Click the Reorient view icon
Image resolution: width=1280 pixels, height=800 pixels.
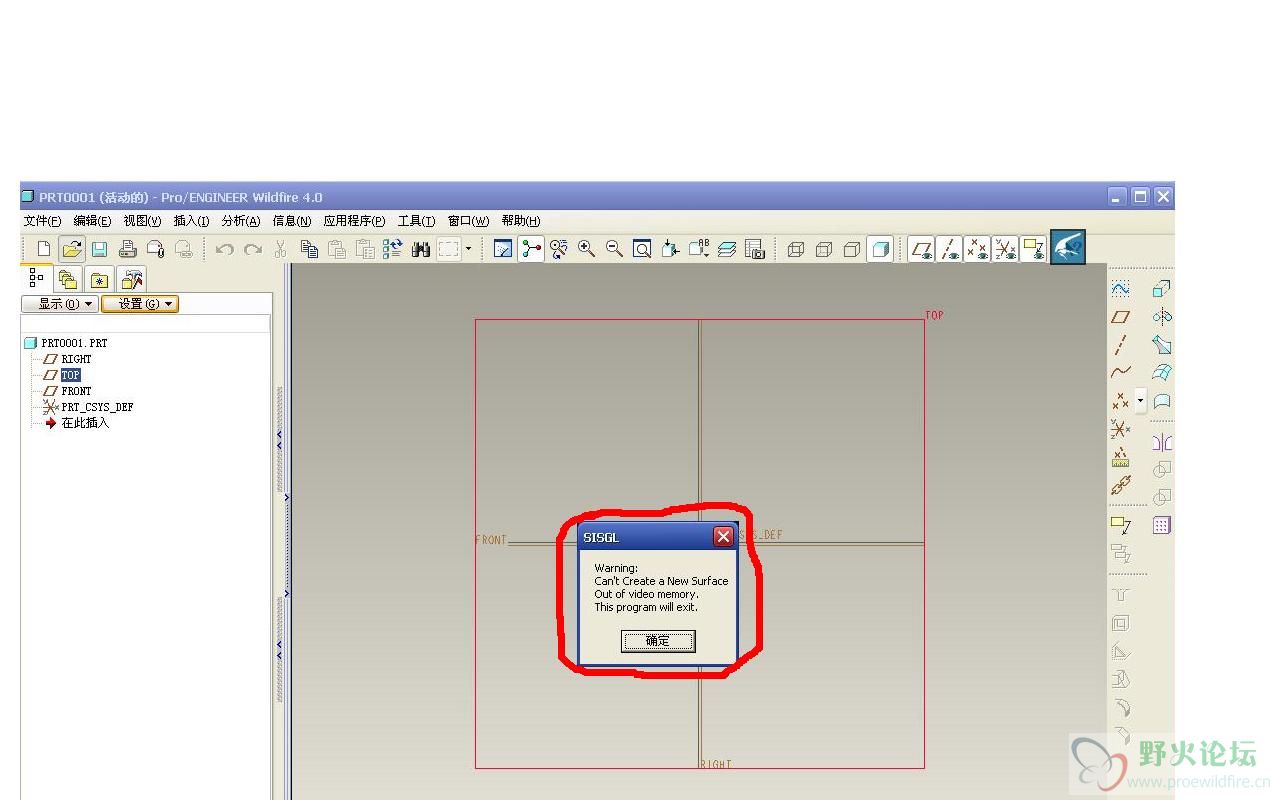(670, 249)
